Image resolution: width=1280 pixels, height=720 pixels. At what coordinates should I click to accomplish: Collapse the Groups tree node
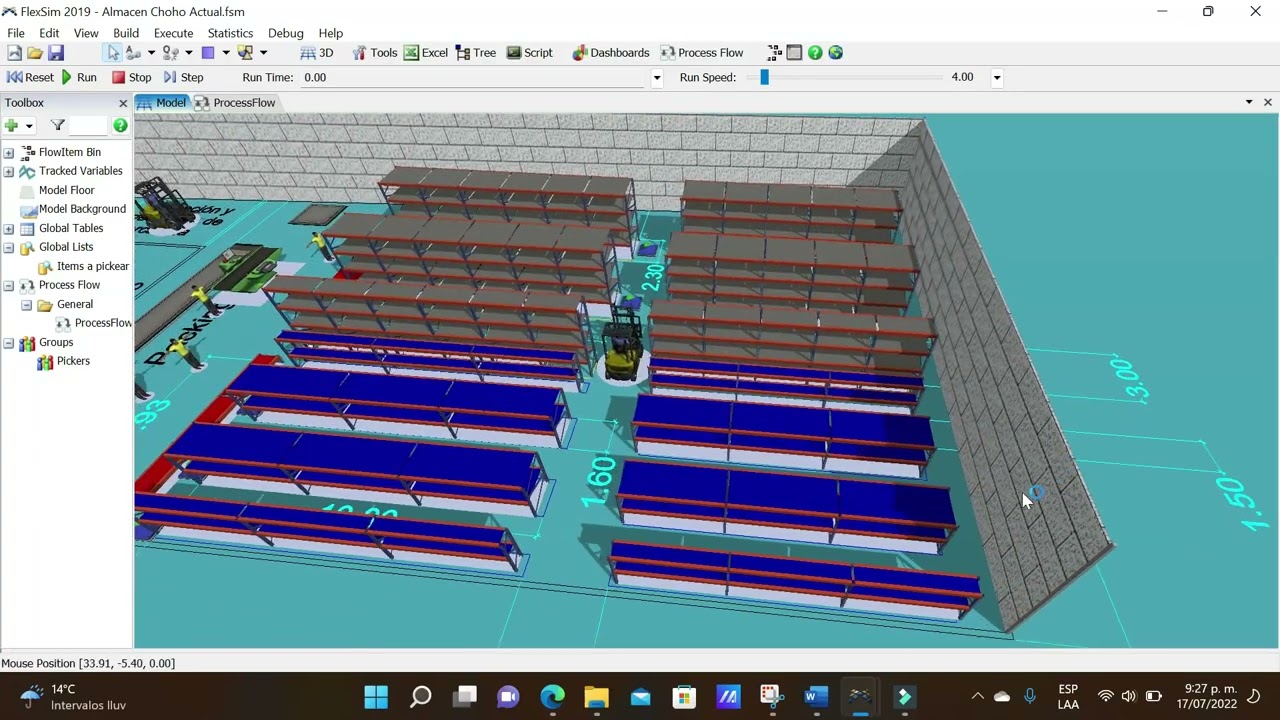click(9, 343)
